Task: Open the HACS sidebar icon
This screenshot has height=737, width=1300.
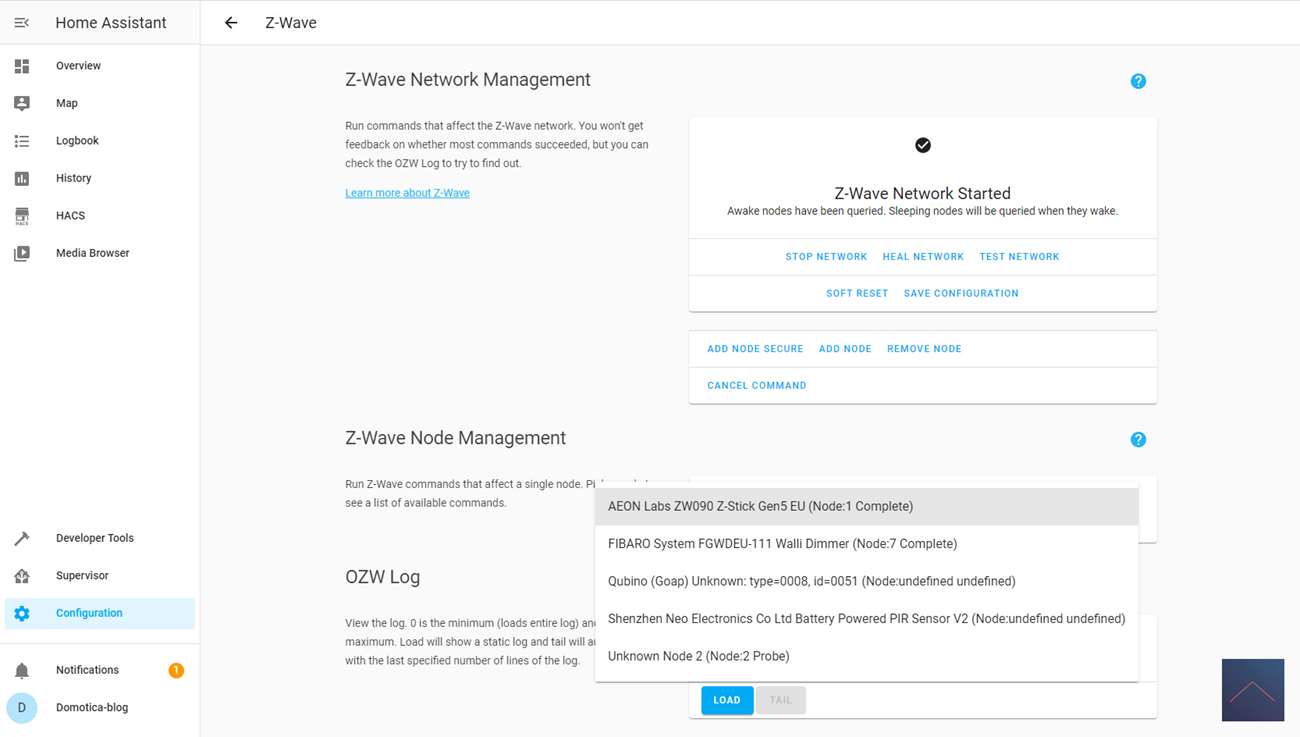Action: 22,215
